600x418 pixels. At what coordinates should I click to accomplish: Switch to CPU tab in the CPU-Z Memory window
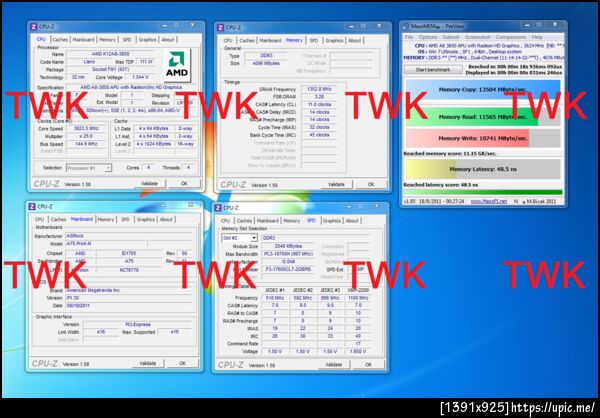point(228,41)
